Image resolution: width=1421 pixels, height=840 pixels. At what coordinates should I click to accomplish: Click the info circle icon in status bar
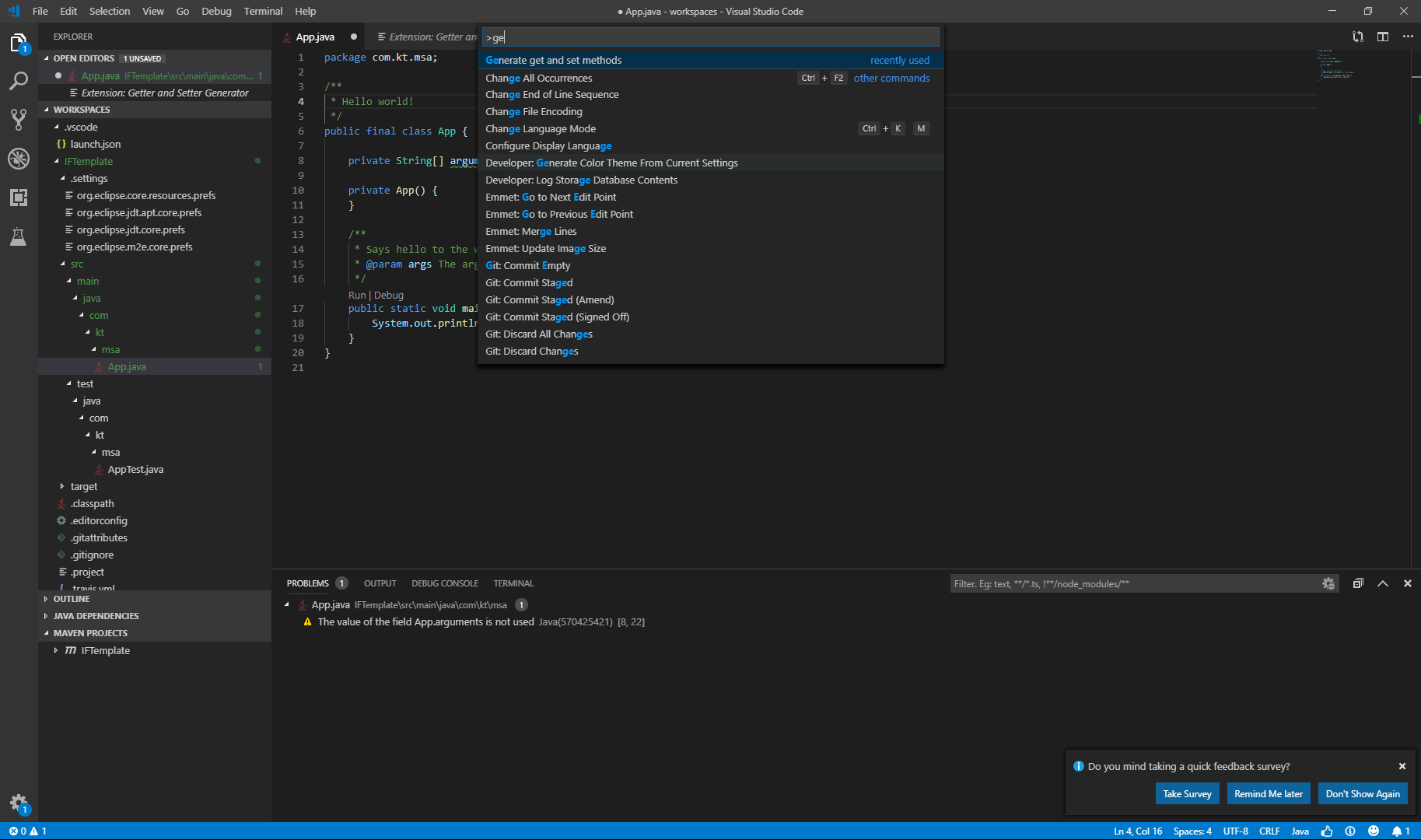[1350, 831]
